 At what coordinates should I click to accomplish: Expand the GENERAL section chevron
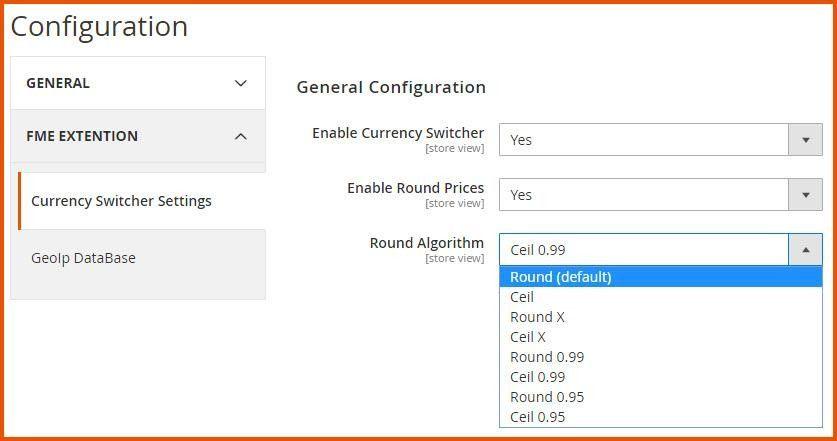point(240,83)
